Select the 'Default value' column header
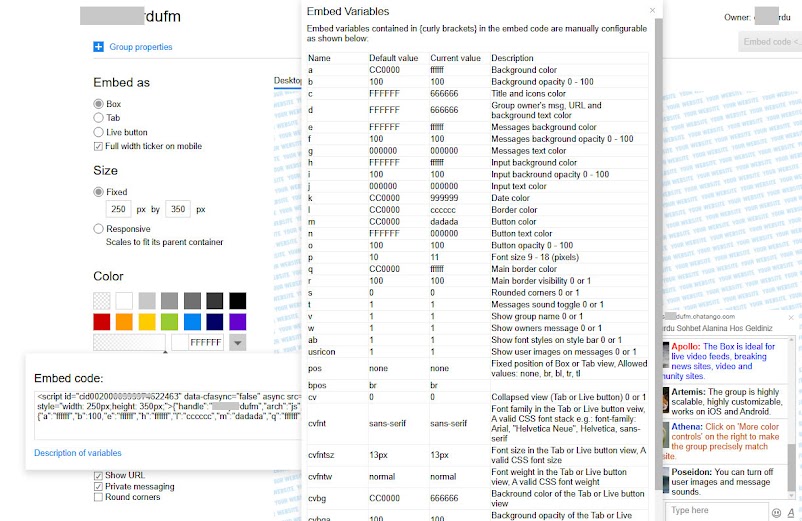 click(393, 58)
